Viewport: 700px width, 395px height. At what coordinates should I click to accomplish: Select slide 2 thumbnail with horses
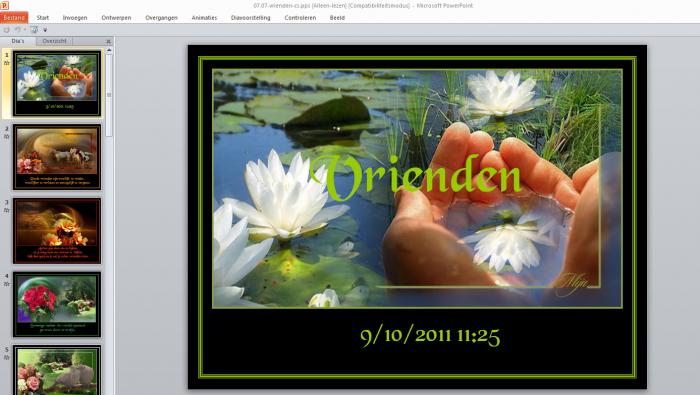click(x=57, y=157)
